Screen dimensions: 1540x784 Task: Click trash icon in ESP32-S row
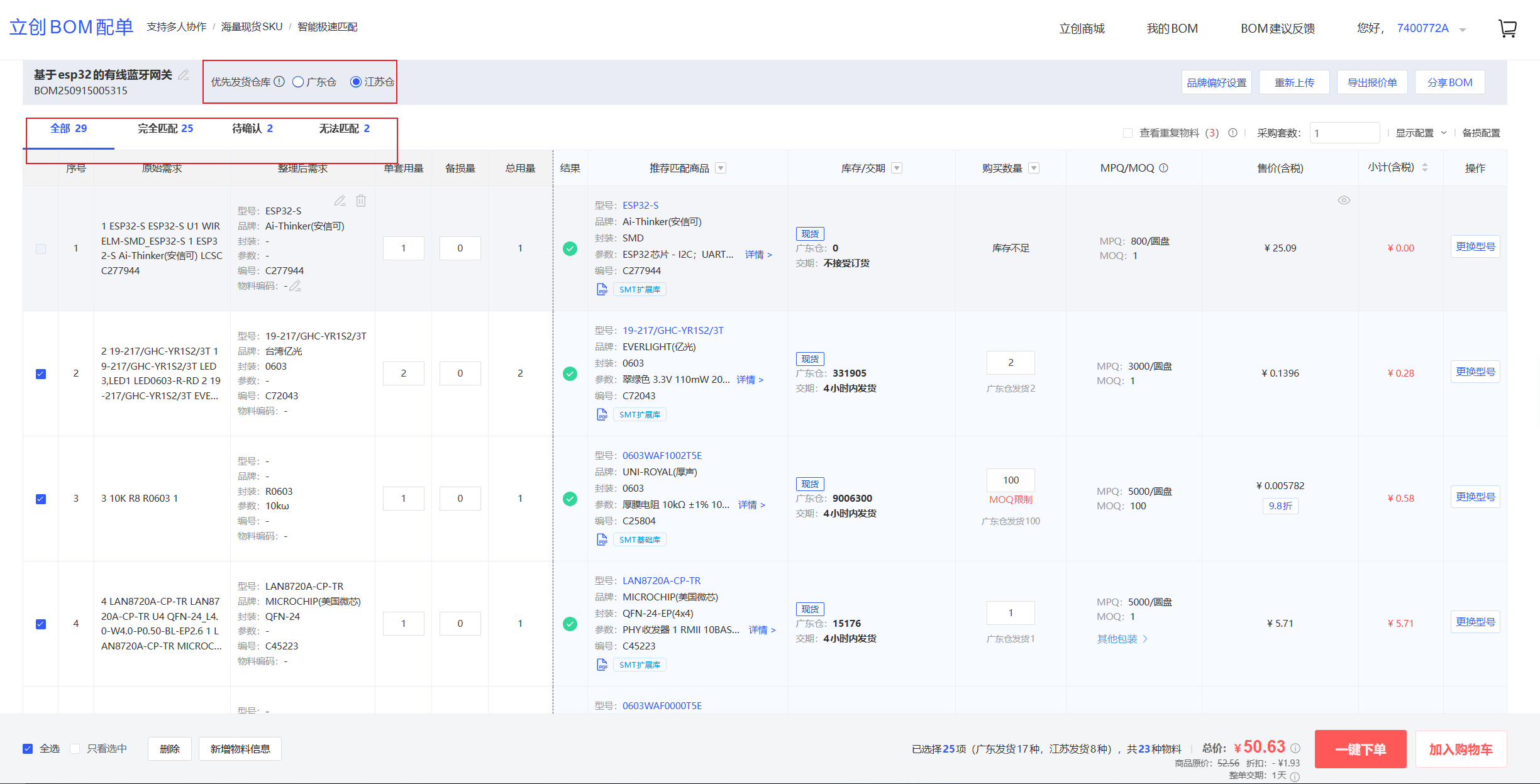click(x=361, y=201)
